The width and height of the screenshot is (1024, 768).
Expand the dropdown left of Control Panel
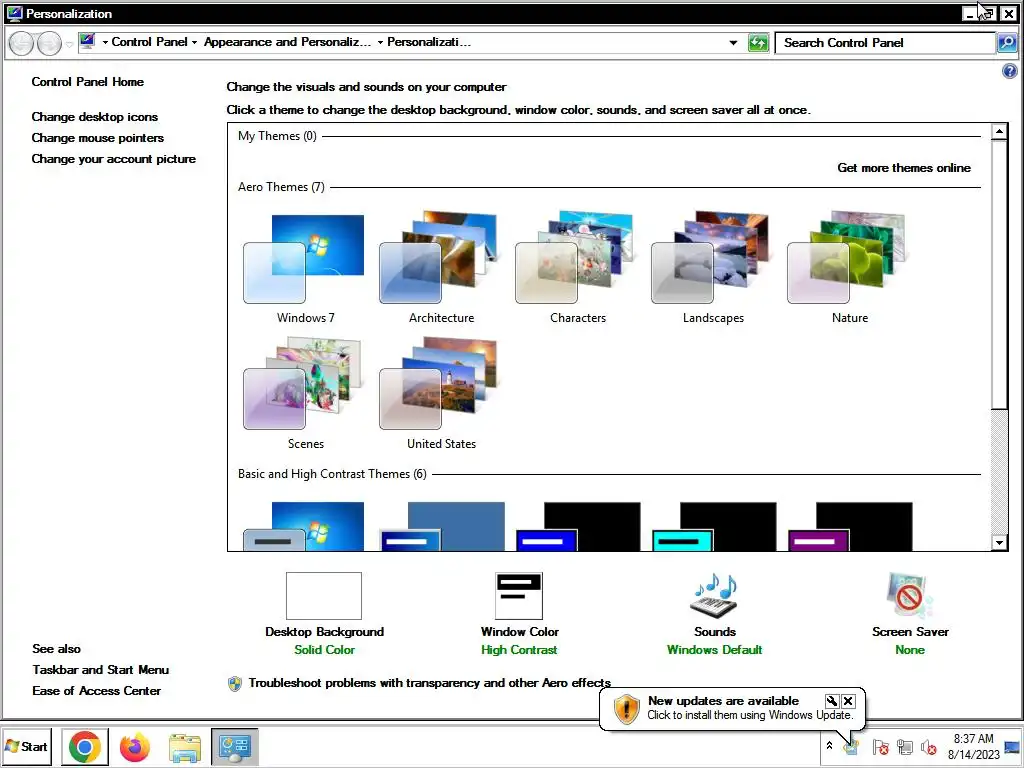pyautogui.click(x=104, y=42)
